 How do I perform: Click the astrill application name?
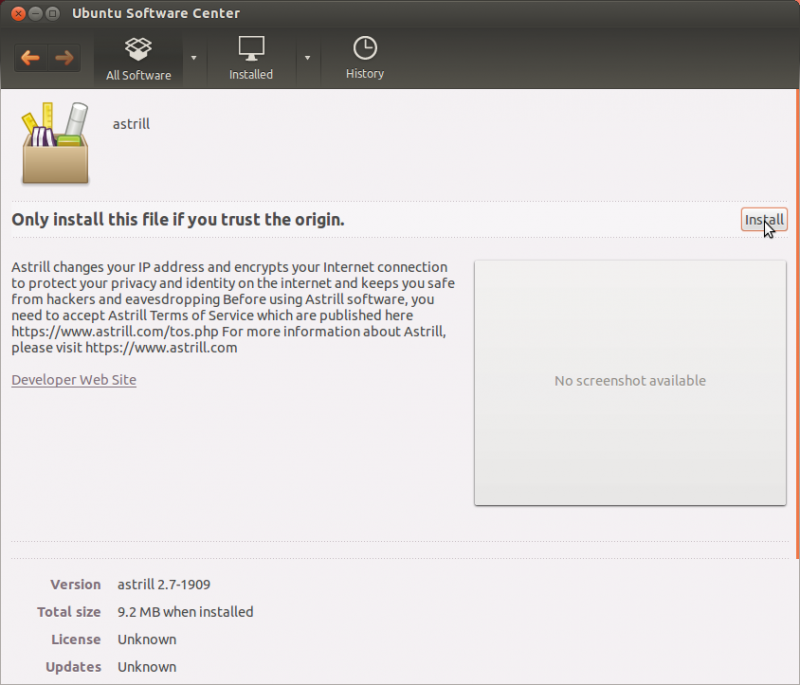coord(131,124)
